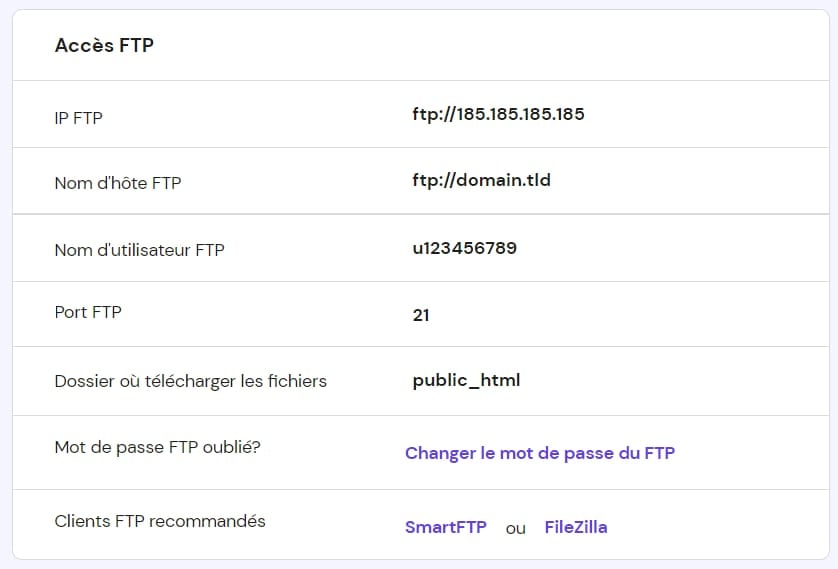Select the public_html folder value
Screen dimensions: 838x569
466,380
